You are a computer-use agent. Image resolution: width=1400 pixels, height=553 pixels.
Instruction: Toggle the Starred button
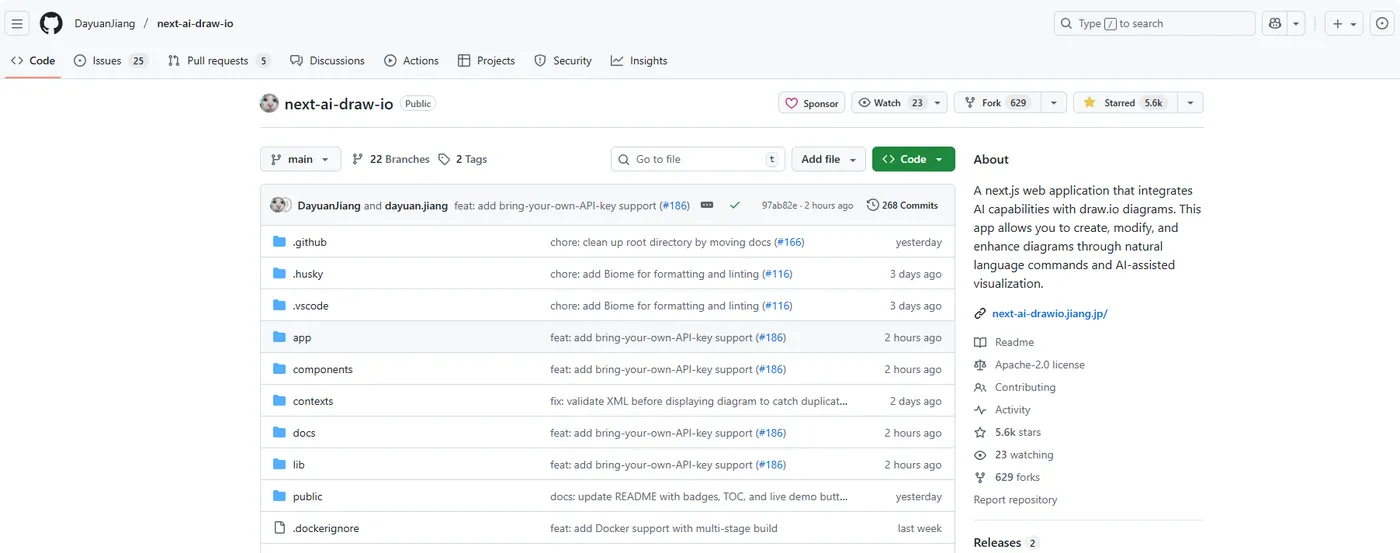point(1124,103)
